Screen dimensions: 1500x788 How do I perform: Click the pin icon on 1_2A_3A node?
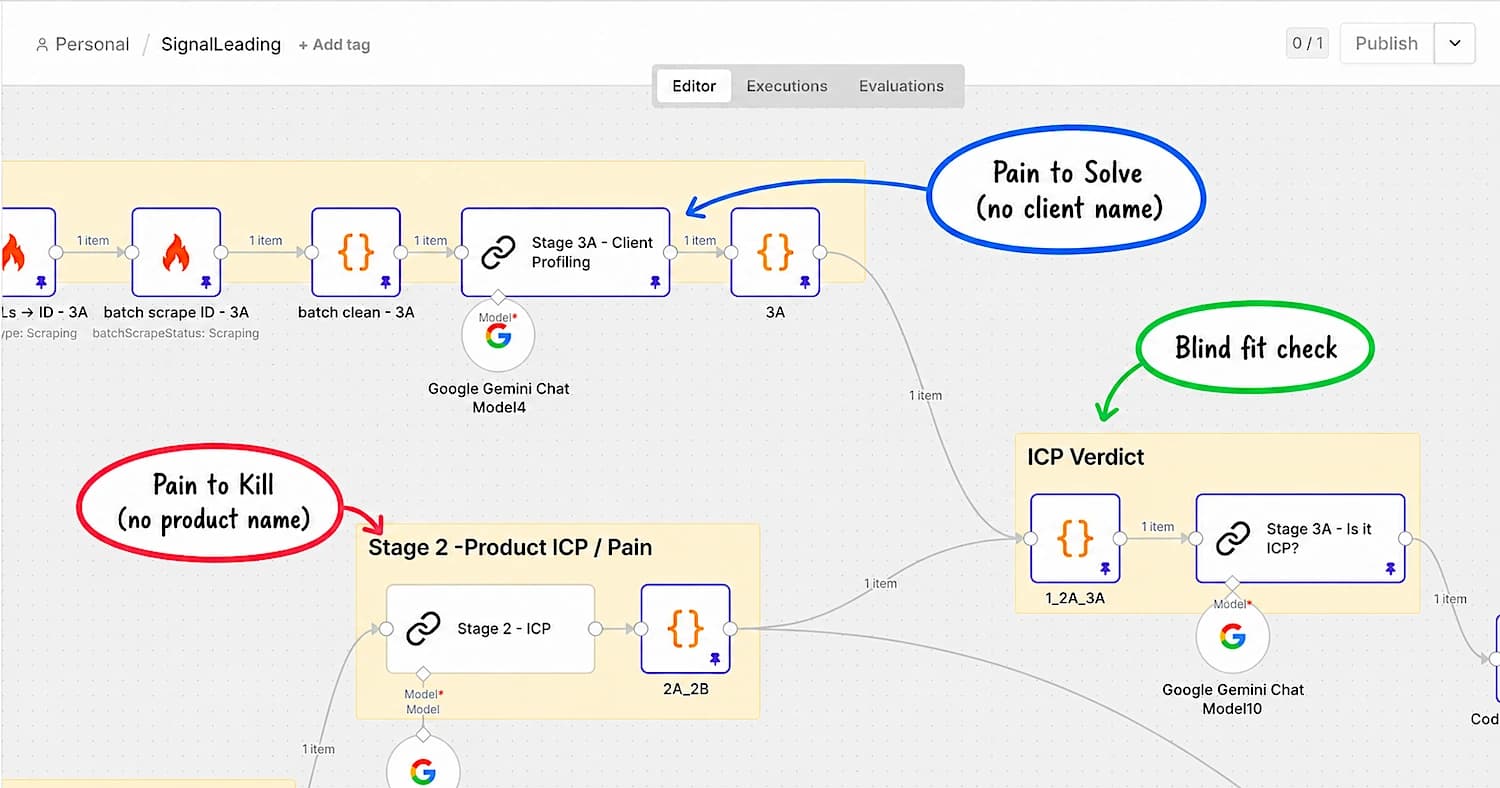(1105, 569)
